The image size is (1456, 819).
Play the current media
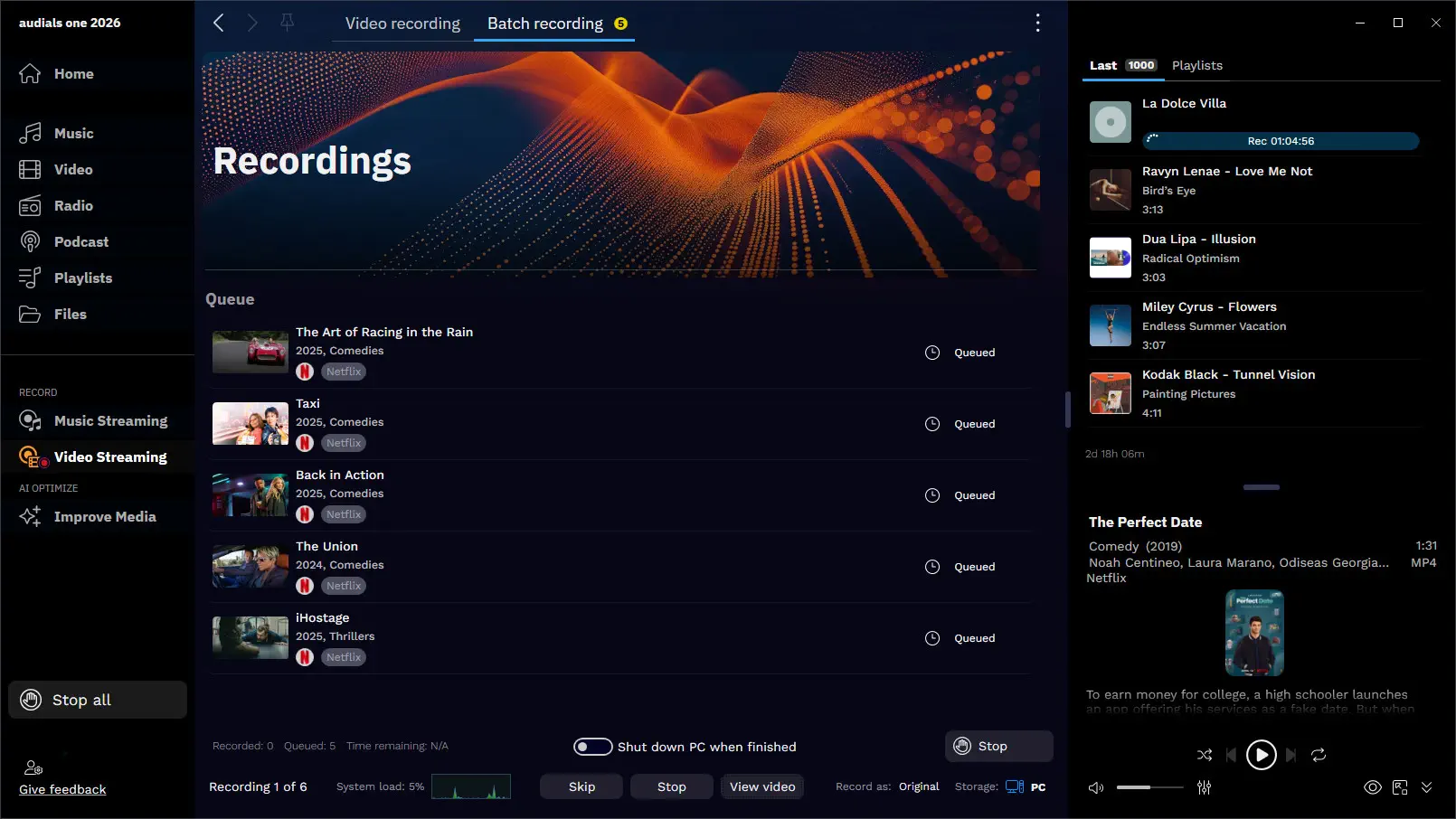tap(1262, 755)
